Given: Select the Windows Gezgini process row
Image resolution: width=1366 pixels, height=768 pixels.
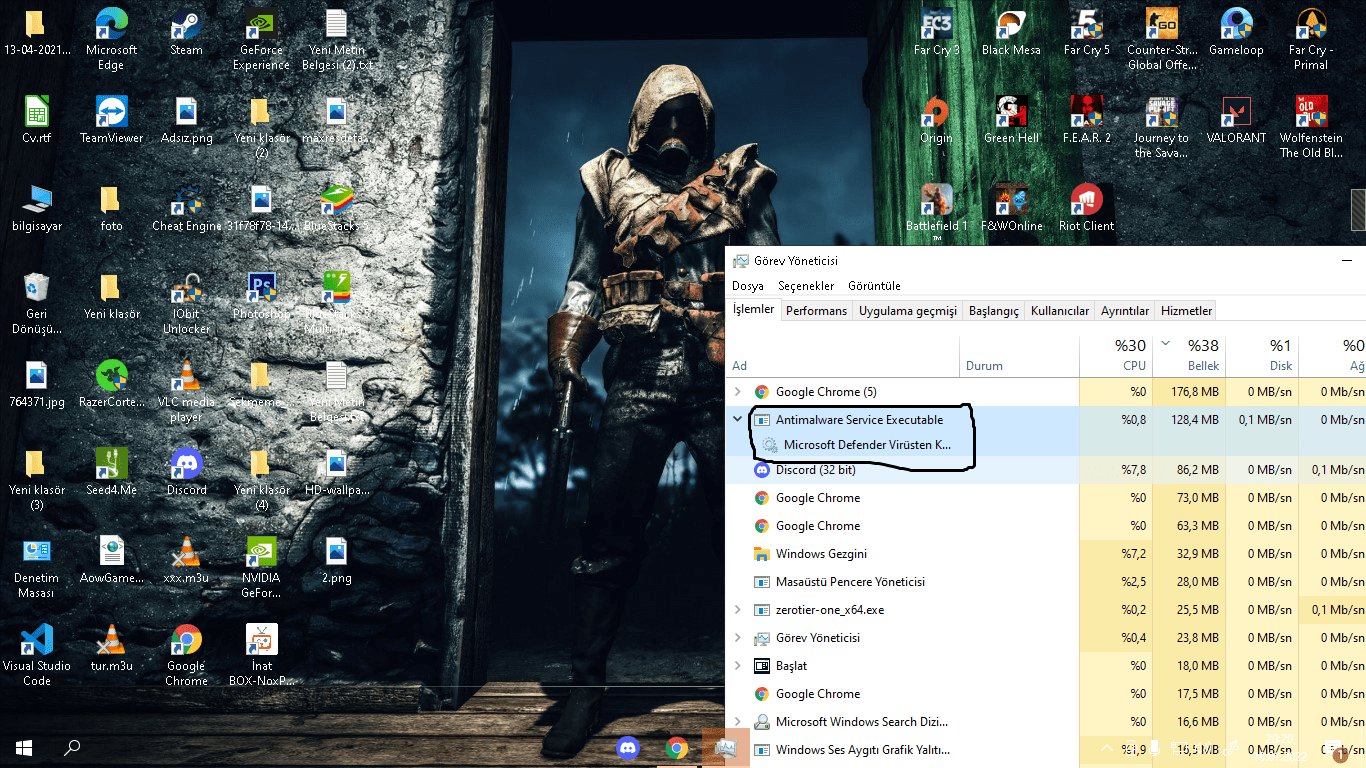Looking at the screenshot, I should pyautogui.click(x=1046, y=554).
